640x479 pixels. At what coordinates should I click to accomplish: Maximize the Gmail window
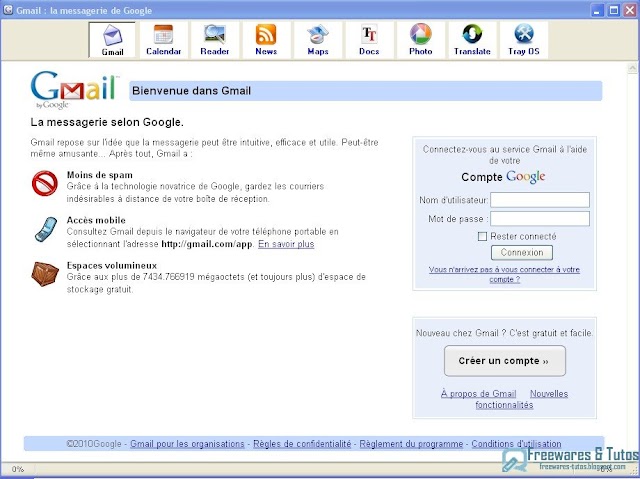[x=614, y=10]
